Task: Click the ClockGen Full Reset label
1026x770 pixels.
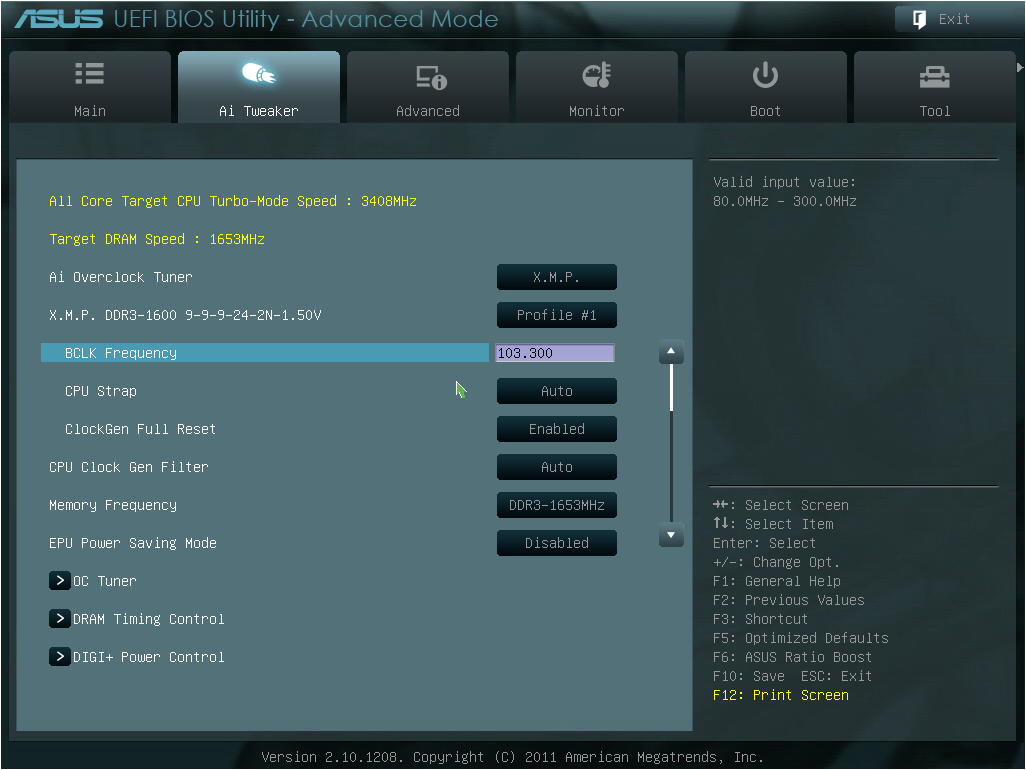Action: 140,429
